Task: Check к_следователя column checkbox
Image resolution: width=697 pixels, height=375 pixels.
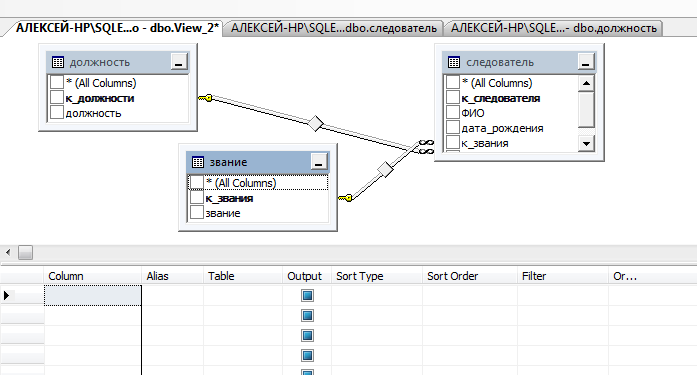Action: pos(453,98)
